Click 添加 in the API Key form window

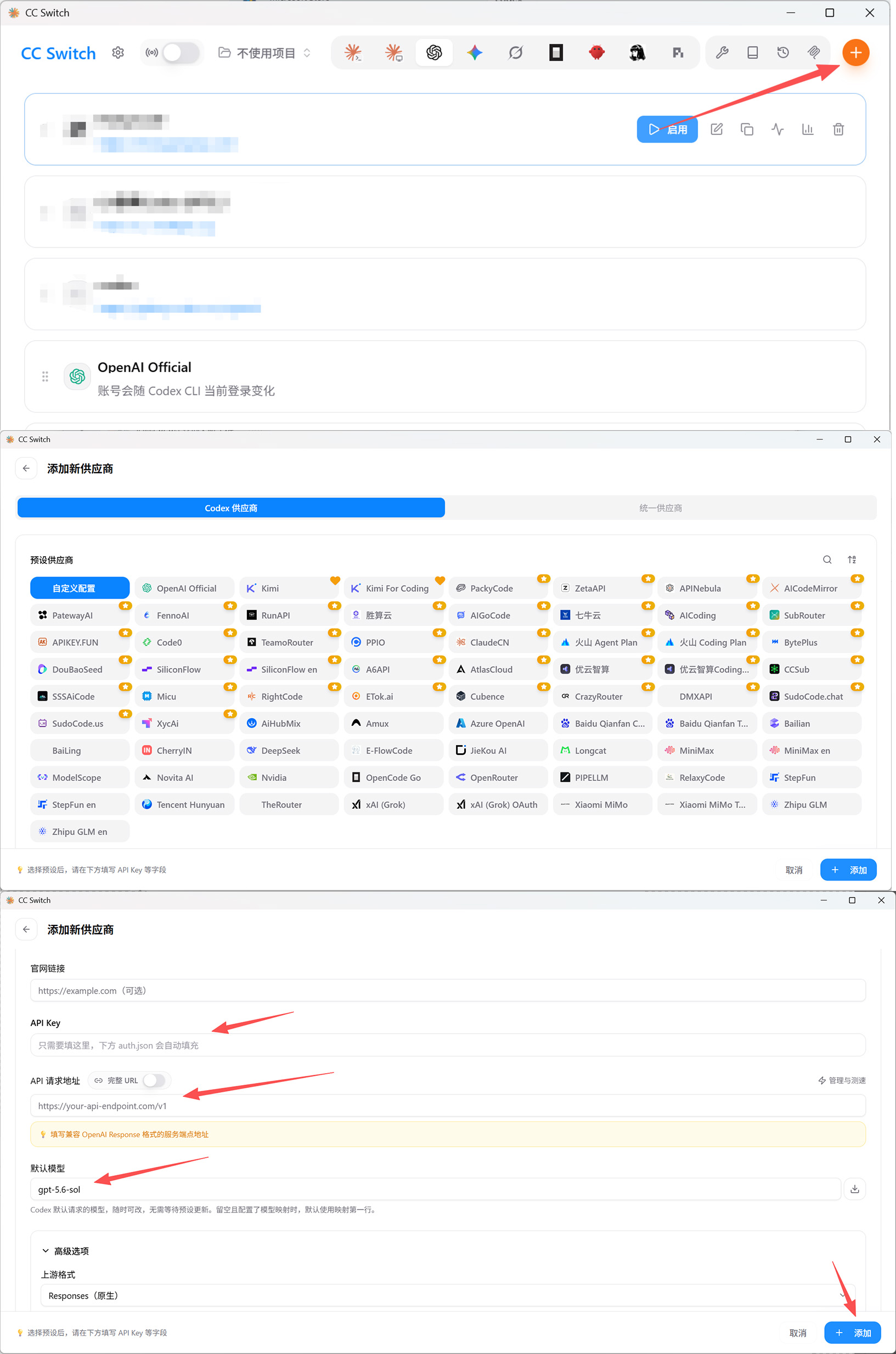(x=852, y=1333)
